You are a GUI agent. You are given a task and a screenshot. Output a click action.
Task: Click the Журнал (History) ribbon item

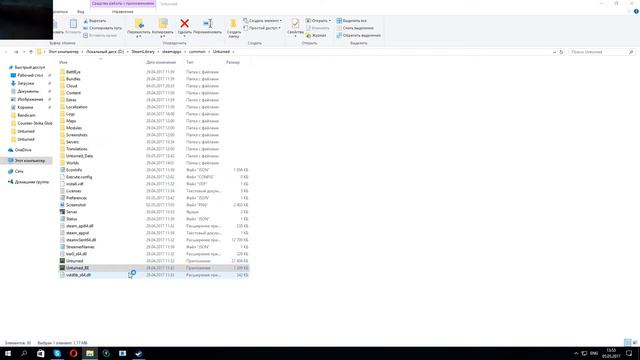coord(316,36)
